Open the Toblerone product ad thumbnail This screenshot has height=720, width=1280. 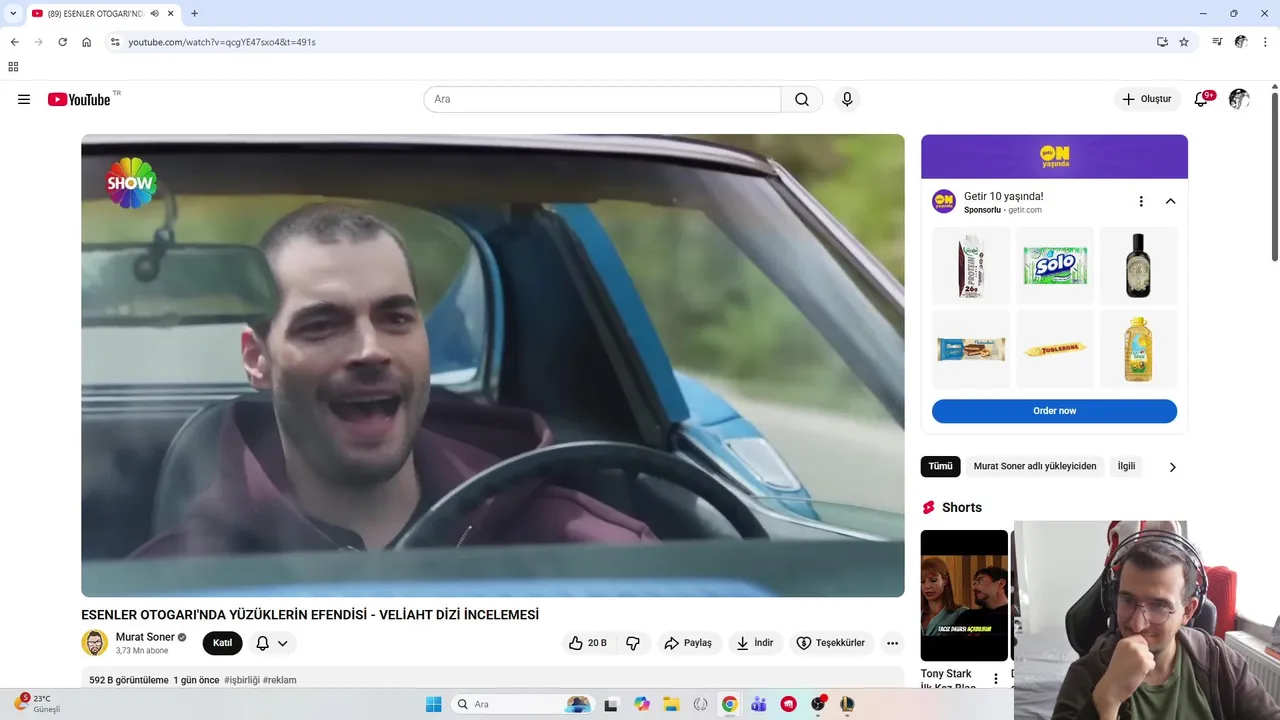pos(1054,349)
